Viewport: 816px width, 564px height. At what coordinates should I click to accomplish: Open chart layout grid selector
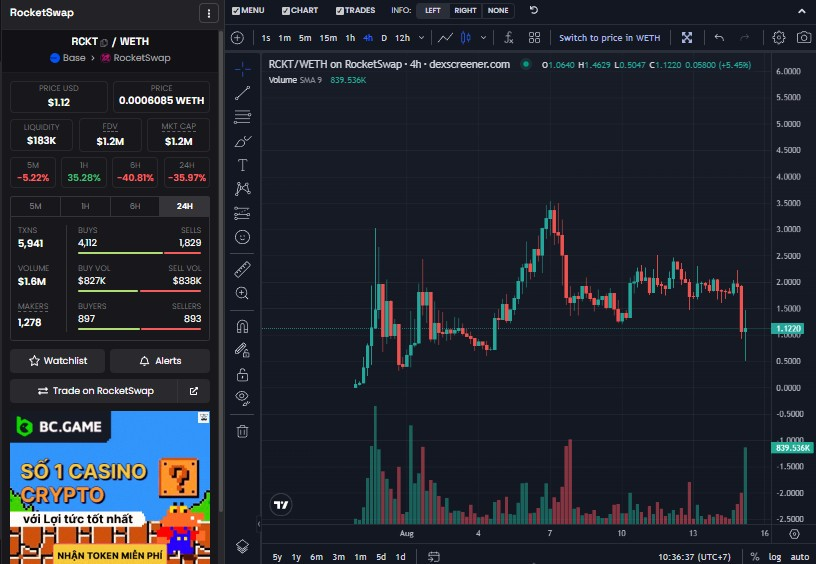coord(534,37)
